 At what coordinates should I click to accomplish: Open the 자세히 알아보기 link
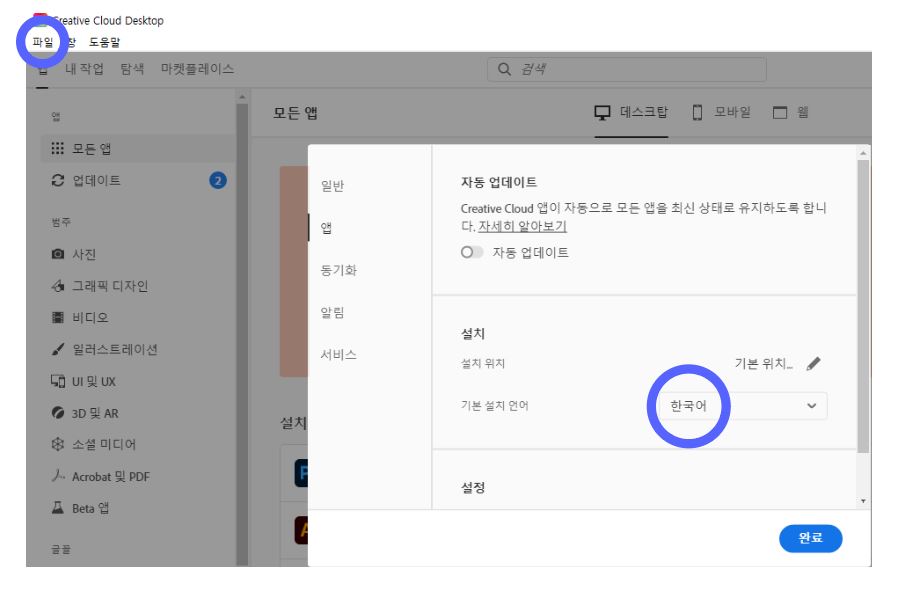(x=522, y=226)
